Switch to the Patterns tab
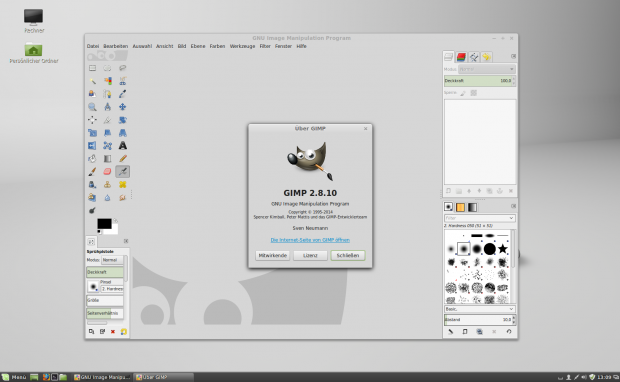This screenshot has width=620, height=382. (460, 207)
